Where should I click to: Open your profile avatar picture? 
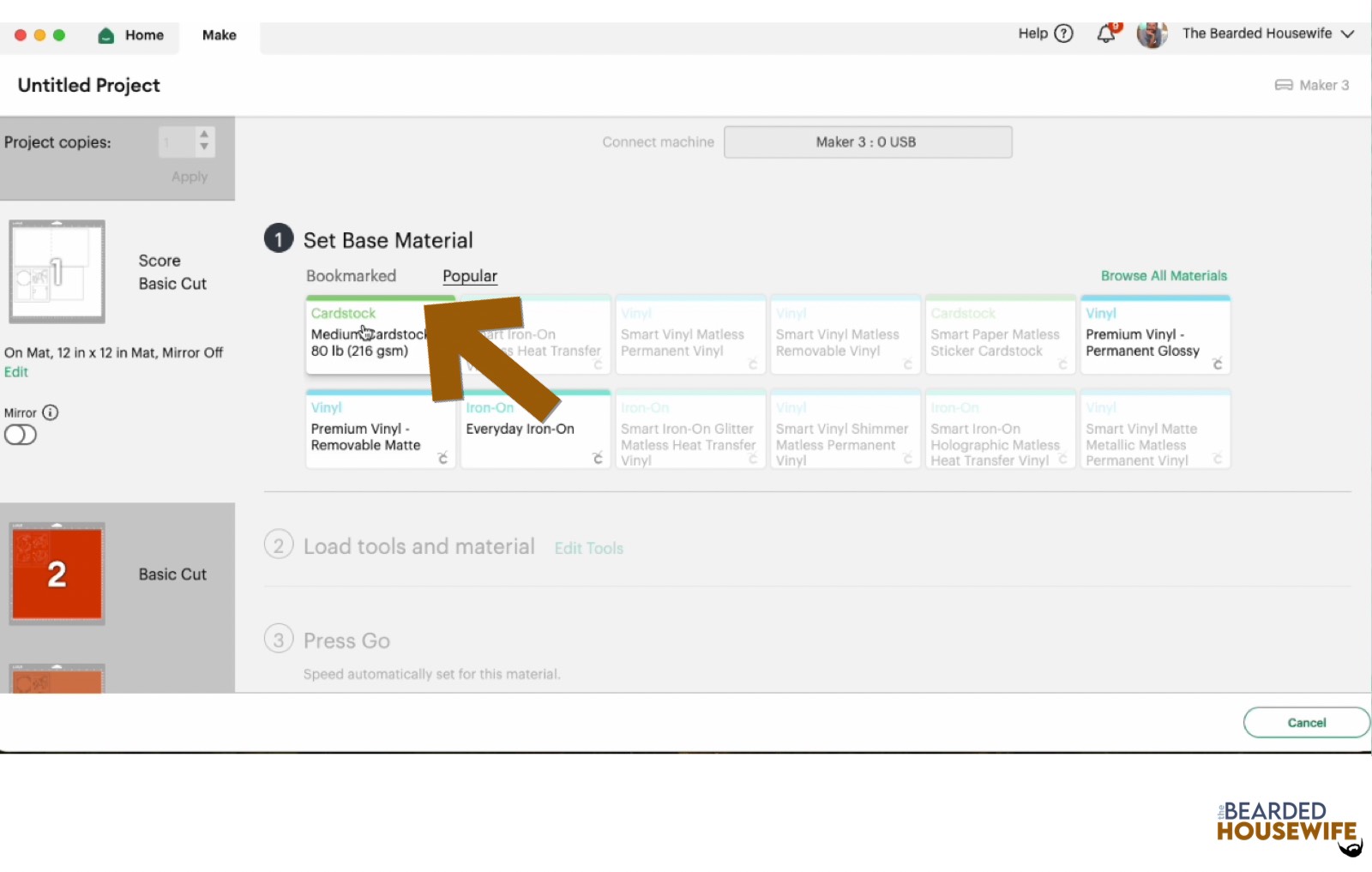[1152, 33]
